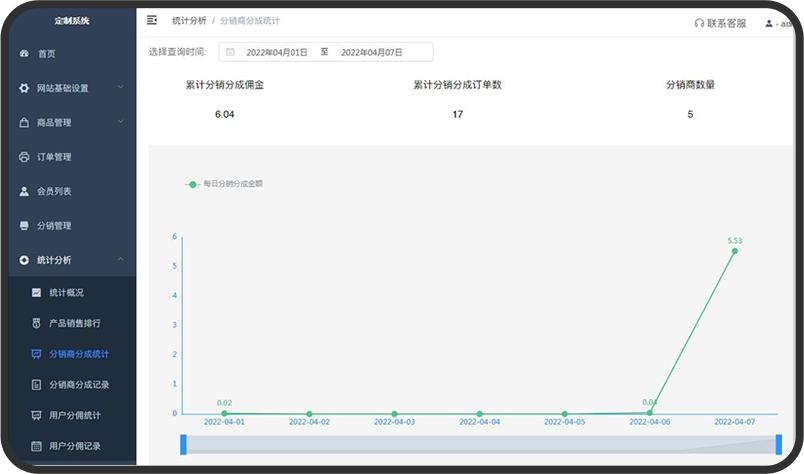Click the home dashboard icon in sidebar
Screen dimensions: 804x474
click(x=24, y=54)
